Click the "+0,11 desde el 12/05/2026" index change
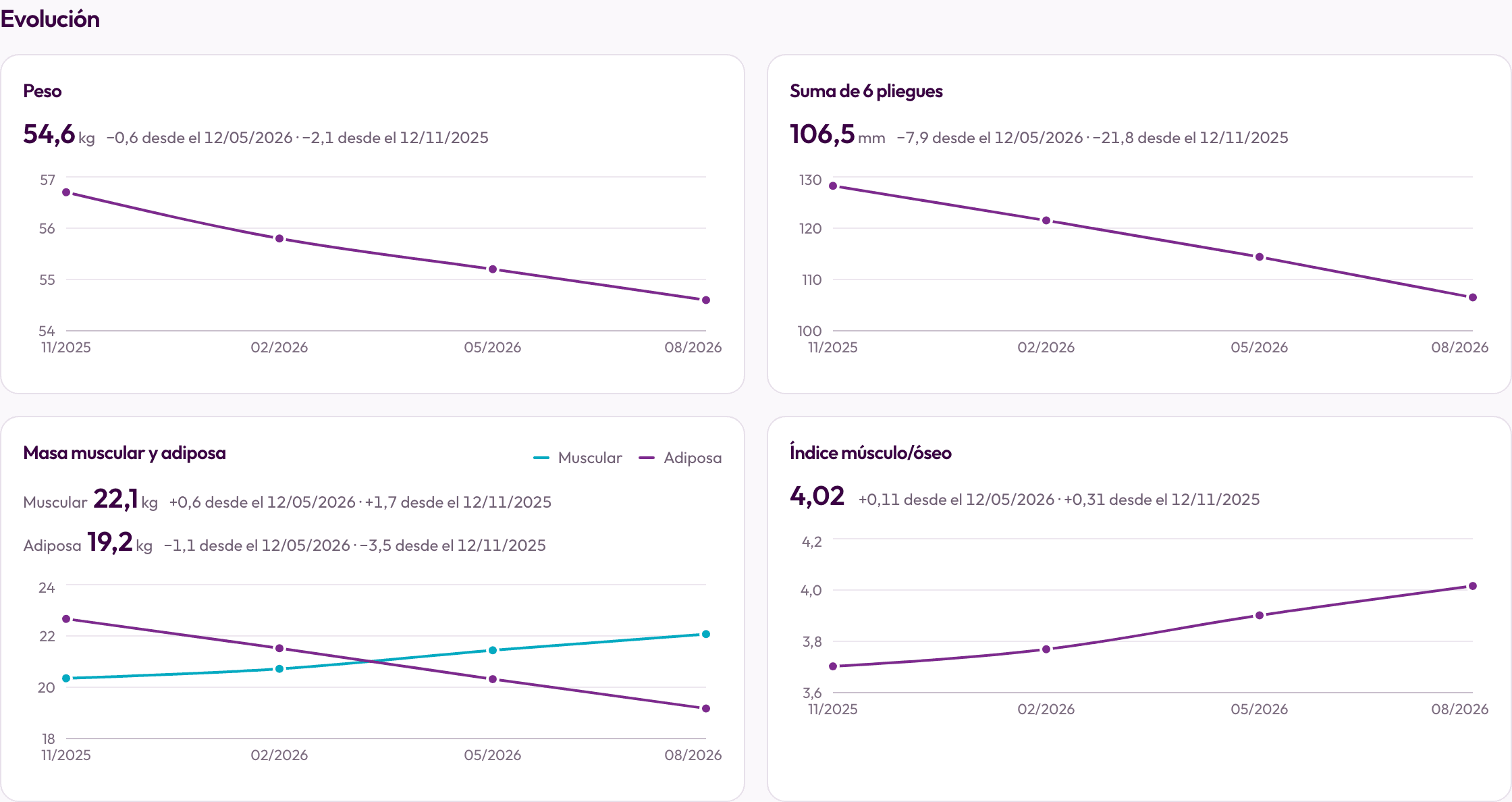 [956, 500]
